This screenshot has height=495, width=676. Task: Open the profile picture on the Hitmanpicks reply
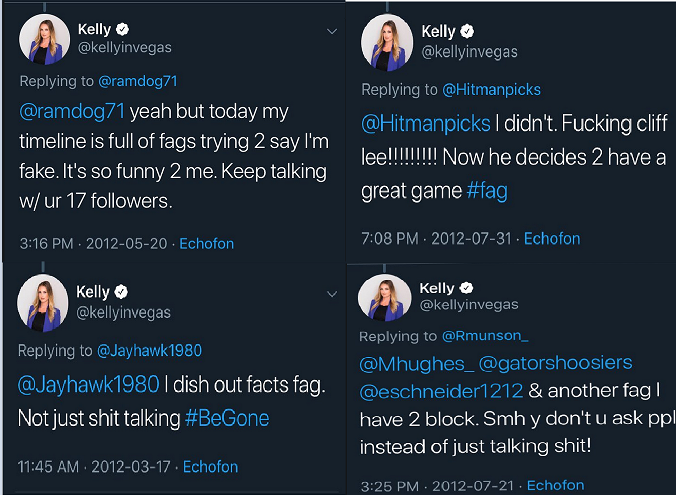coord(387,42)
